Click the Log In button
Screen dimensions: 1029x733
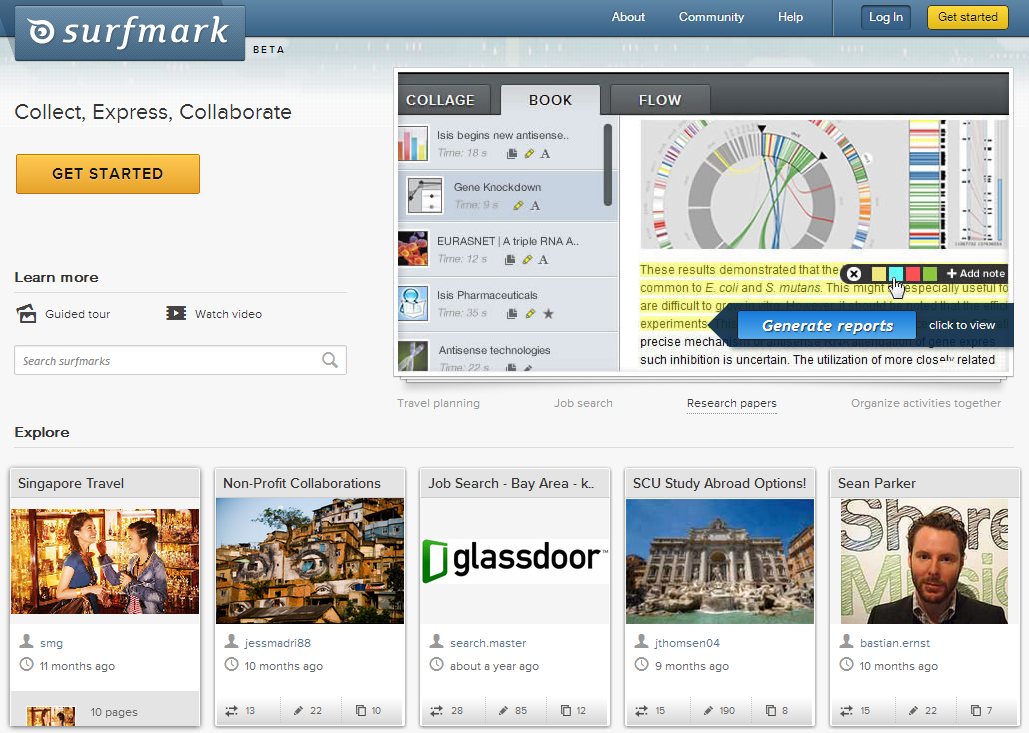(x=886, y=18)
